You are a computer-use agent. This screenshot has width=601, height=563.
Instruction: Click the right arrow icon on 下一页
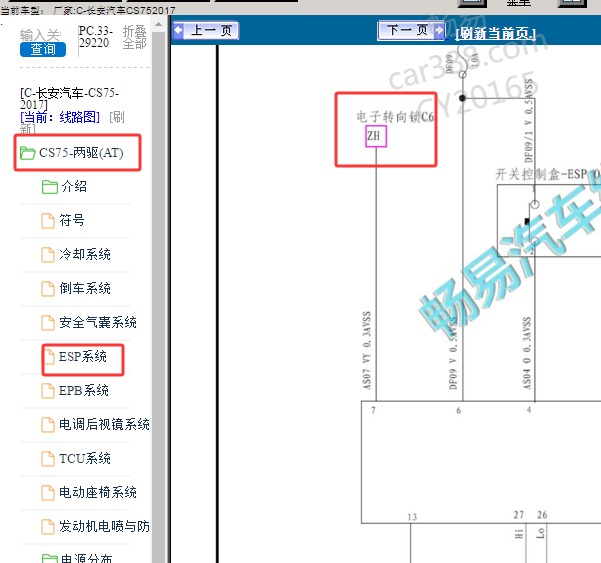439,30
